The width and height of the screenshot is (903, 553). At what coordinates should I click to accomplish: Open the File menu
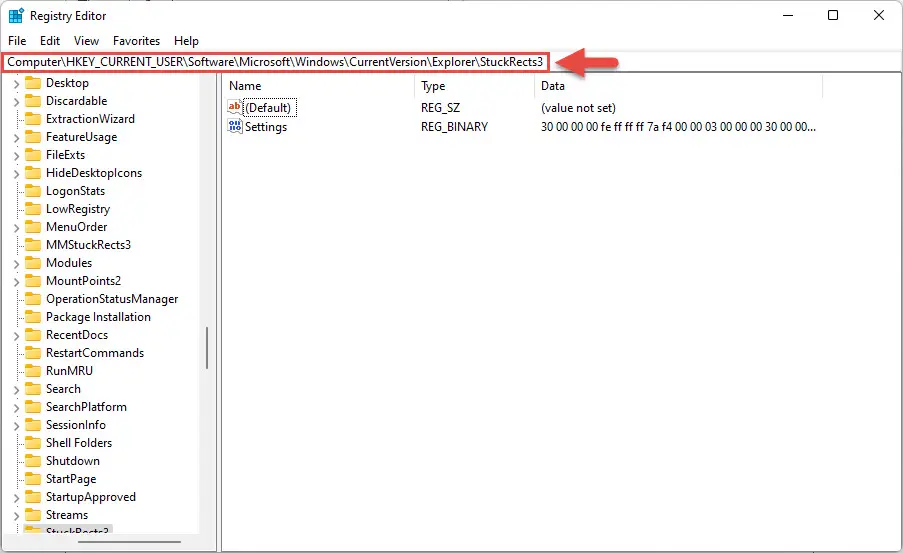(x=17, y=41)
